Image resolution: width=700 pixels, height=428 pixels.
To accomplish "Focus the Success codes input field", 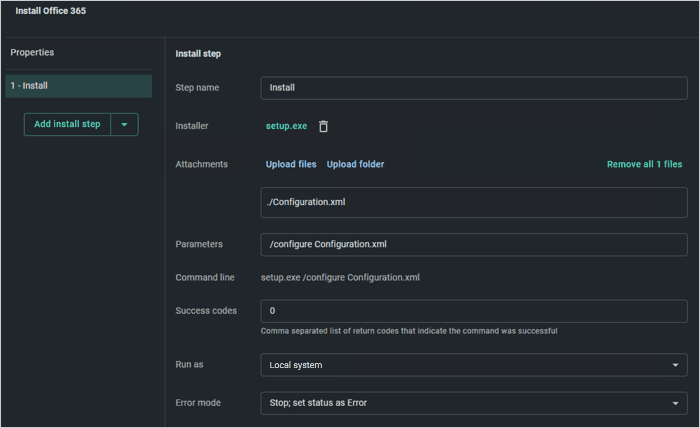I will tap(474, 311).
